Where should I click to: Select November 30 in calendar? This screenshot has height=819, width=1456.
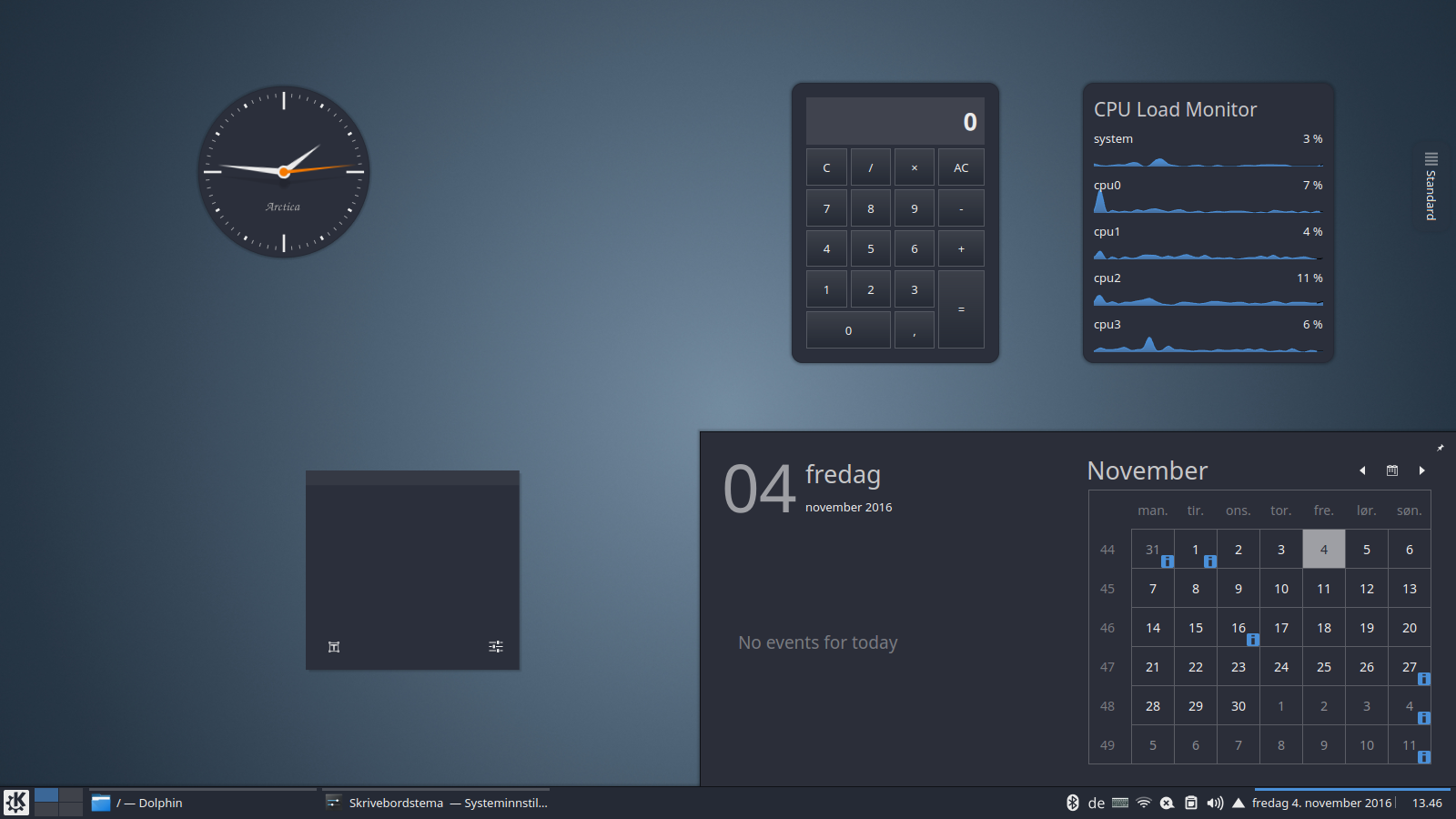tap(1239, 705)
